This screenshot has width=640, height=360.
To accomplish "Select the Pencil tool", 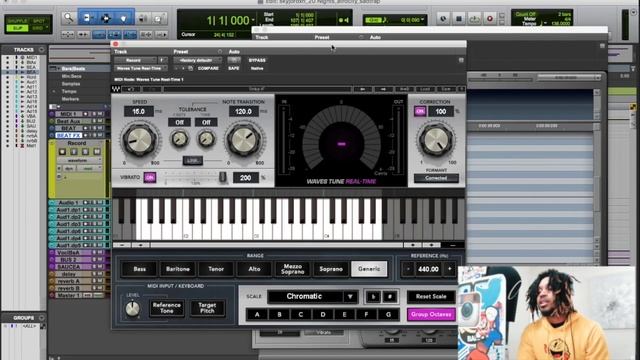I will (x=158, y=18).
